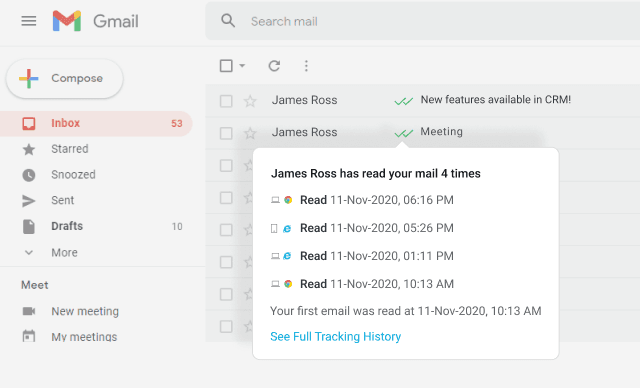Click sender James Ross on Meeting email
Screen dimensions: 640x388
304,132
